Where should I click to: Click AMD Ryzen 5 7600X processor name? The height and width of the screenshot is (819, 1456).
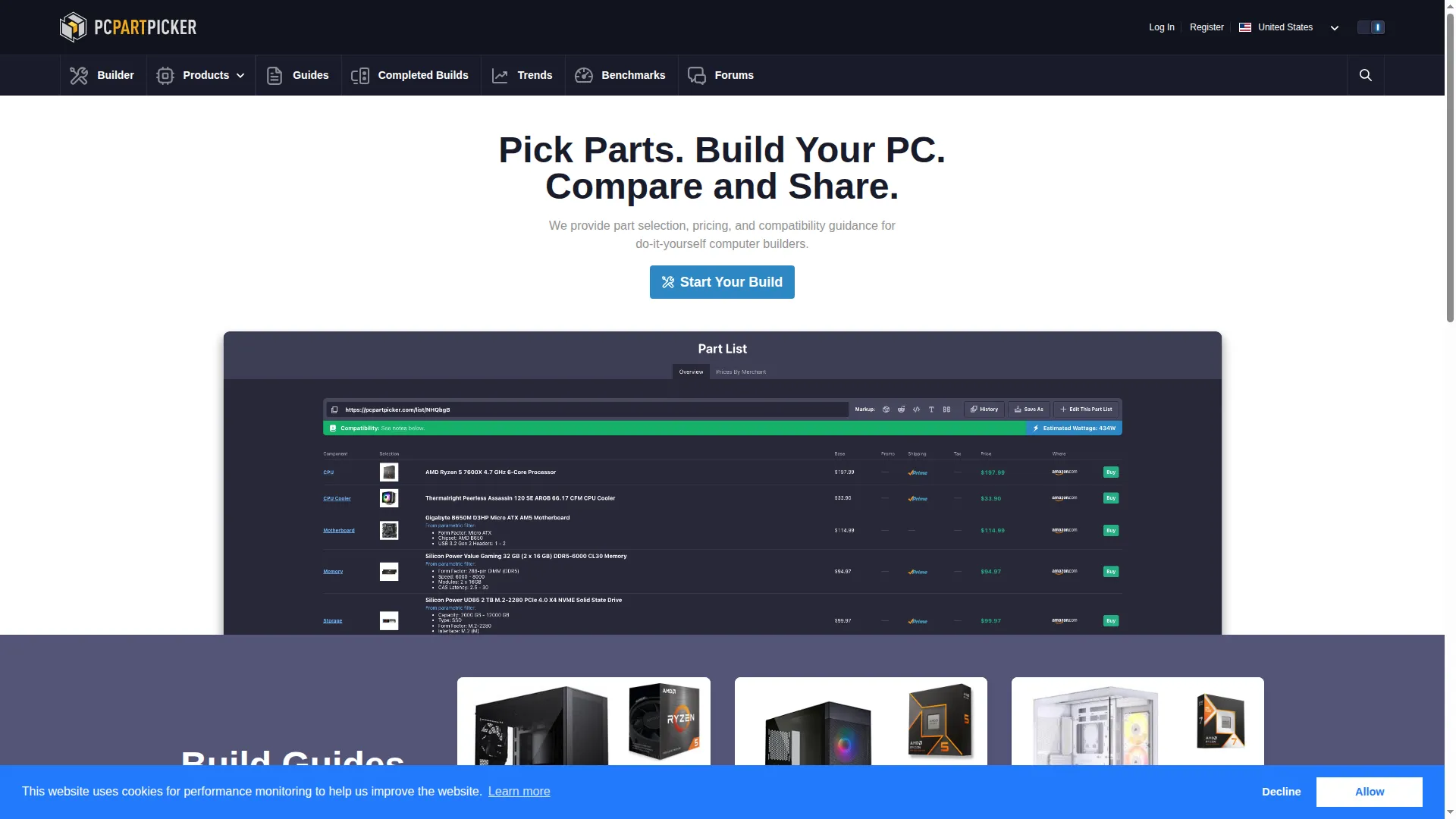pyautogui.click(x=491, y=472)
